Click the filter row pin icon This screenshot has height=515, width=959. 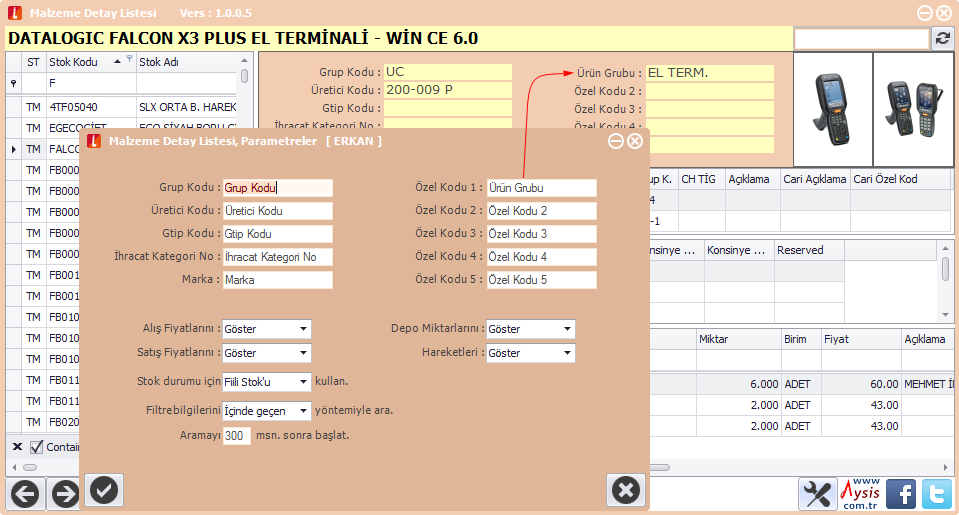click(x=13, y=83)
